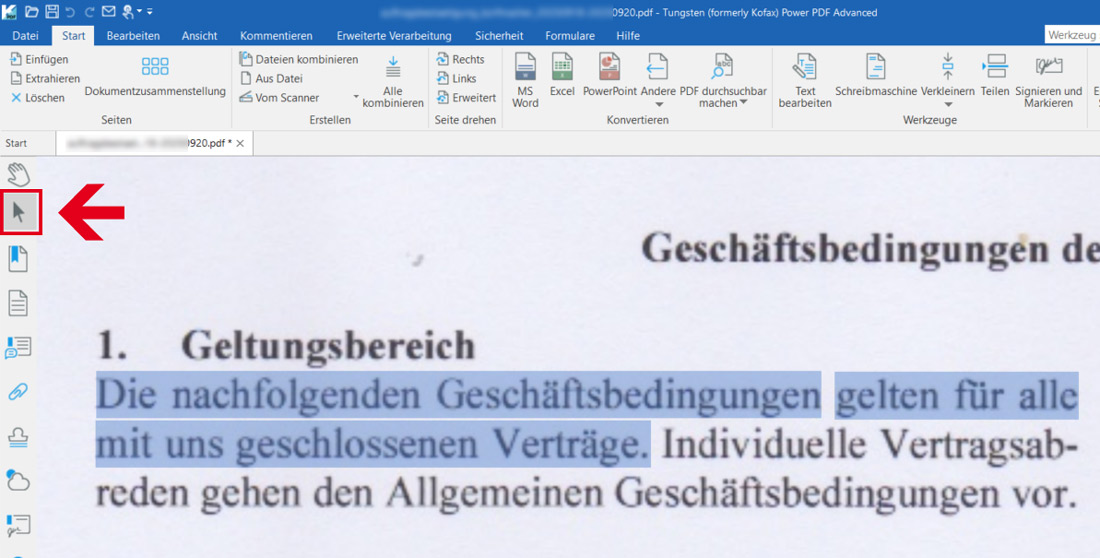Expand the Verkleinern dropdown
The height and width of the screenshot is (558, 1100).
(x=948, y=104)
